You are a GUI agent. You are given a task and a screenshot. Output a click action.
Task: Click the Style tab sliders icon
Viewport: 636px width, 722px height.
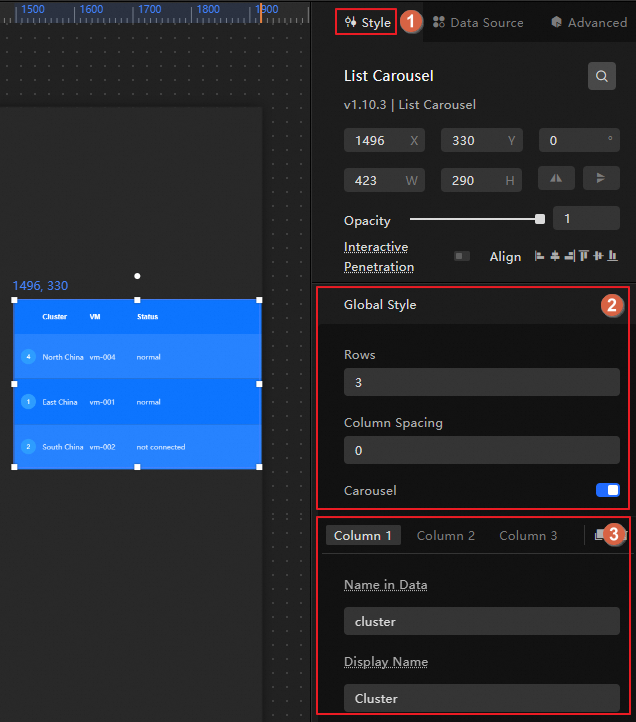(x=350, y=22)
